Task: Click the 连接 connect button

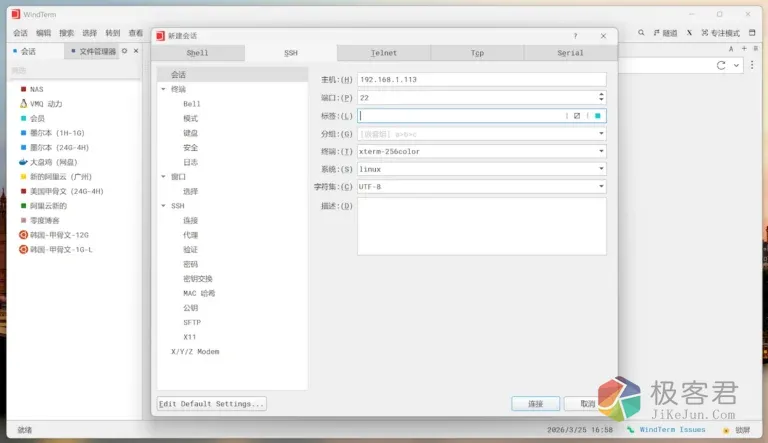Action: tap(535, 404)
